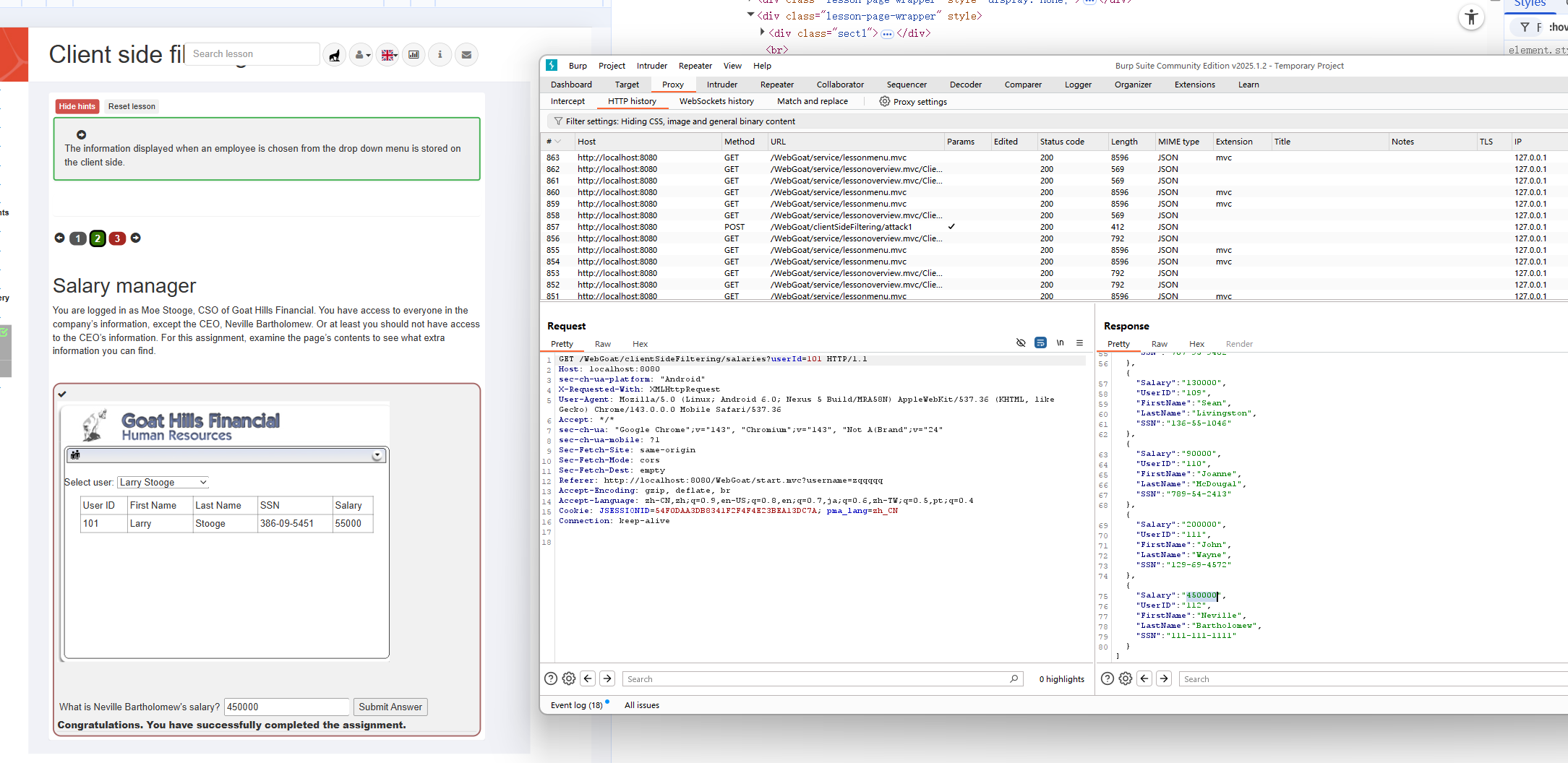This screenshot has height=763, width=1568.
Task: Open the request panel hamburger menu icon
Action: pos(1079,343)
